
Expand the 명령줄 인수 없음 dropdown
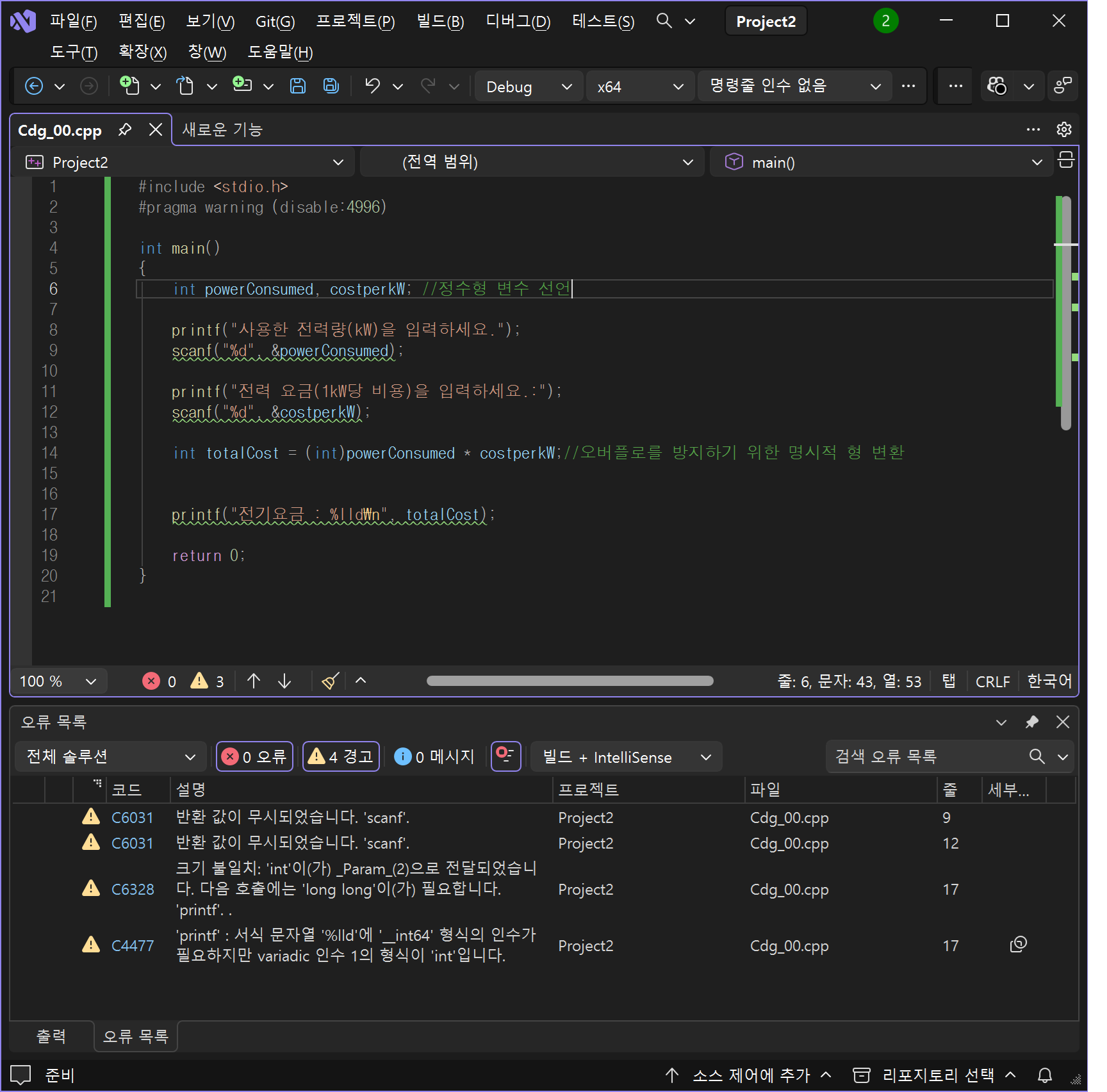(x=795, y=86)
